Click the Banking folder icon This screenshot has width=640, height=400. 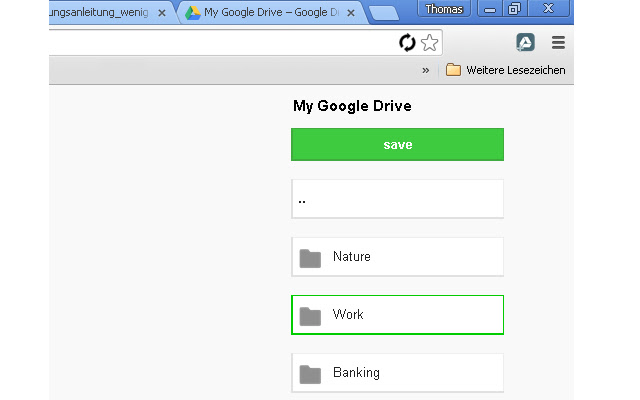pos(310,374)
